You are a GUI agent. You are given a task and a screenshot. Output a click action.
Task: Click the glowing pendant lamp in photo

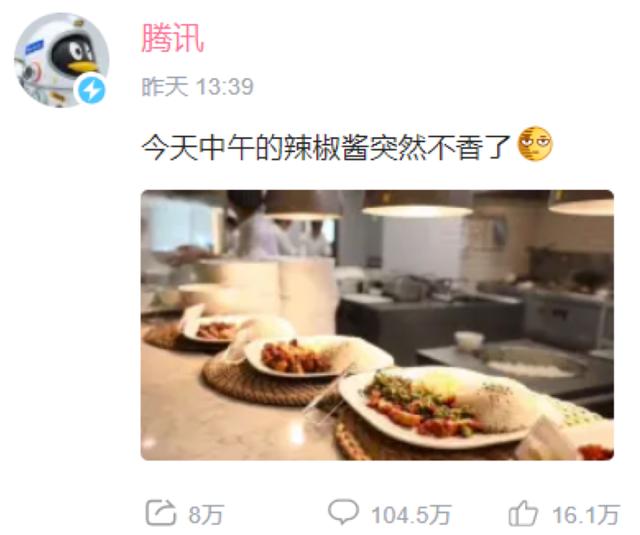point(417,204)
